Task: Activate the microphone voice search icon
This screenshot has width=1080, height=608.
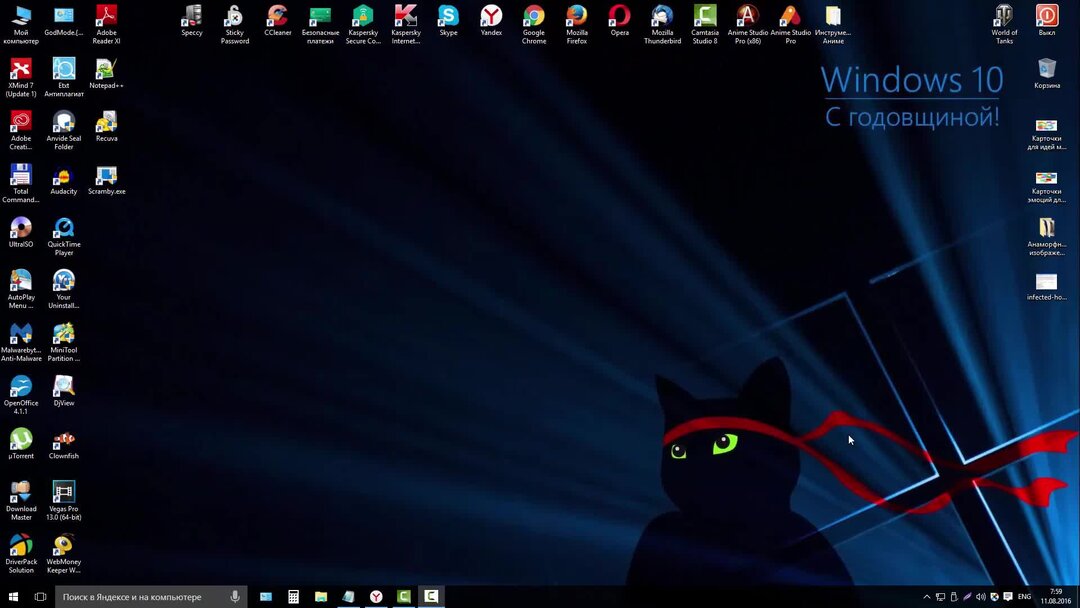Action: click(235, 596)
